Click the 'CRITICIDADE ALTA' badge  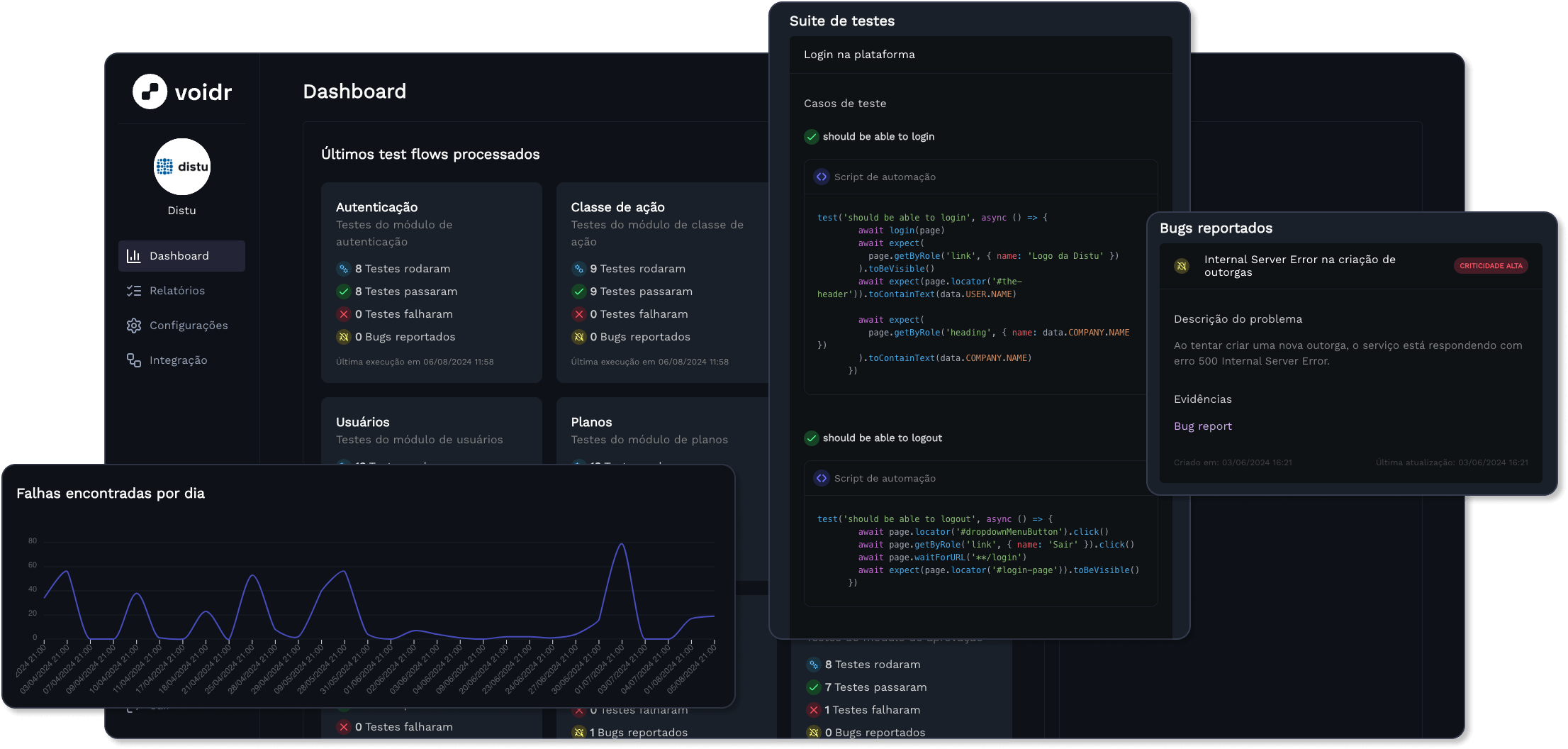coord(1491,266)
